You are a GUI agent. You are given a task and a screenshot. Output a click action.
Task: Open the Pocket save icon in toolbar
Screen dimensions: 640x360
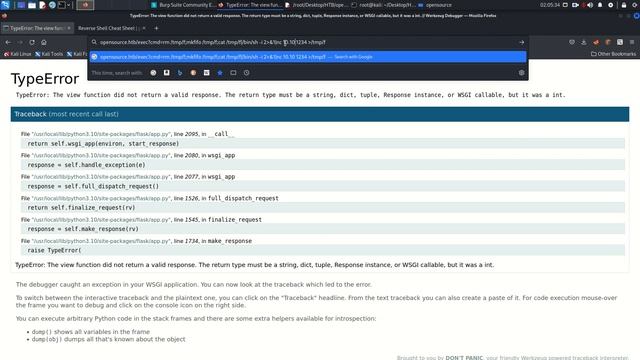coord(572,42)
